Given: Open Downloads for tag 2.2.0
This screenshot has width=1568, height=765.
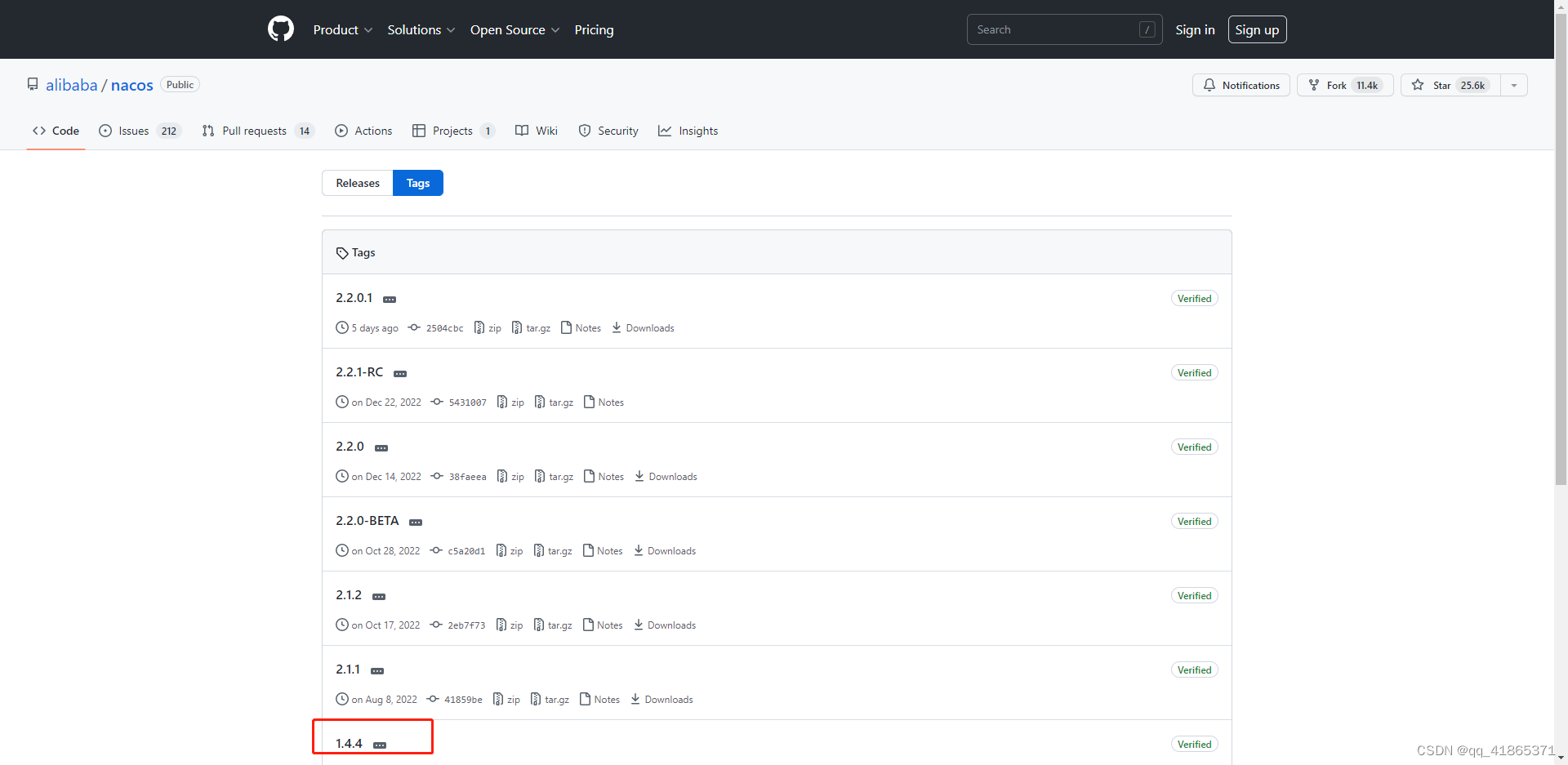Looking at the screenshot, I should pyautogui.click(x=666, y=477).
